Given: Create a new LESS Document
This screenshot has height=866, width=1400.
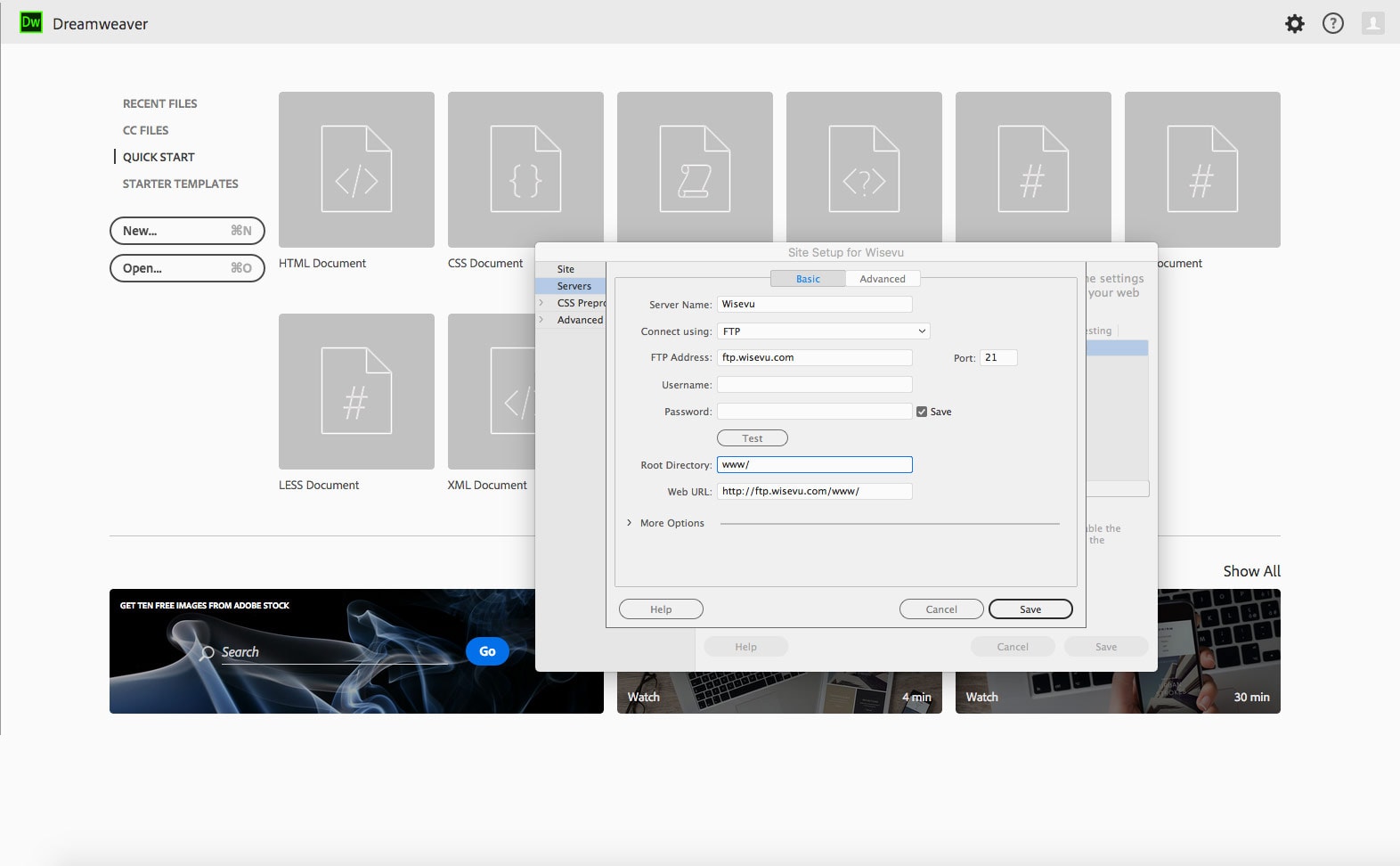Looking at the screenshot, I should (356, 391).
